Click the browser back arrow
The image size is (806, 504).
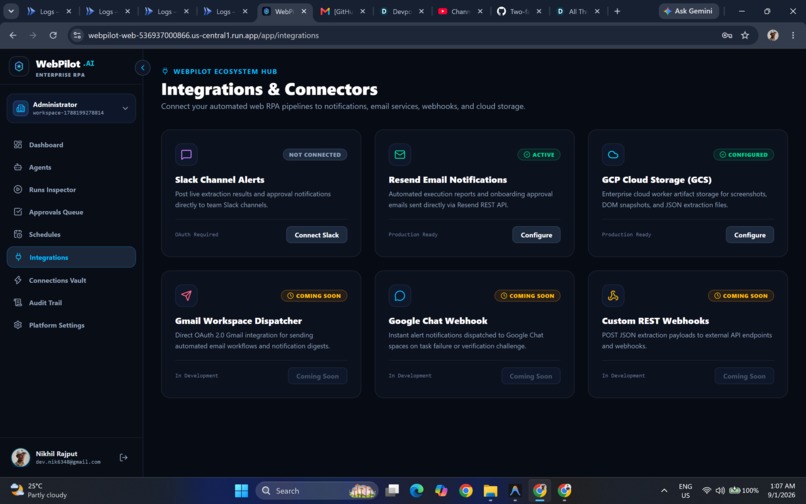coord(13,35)
